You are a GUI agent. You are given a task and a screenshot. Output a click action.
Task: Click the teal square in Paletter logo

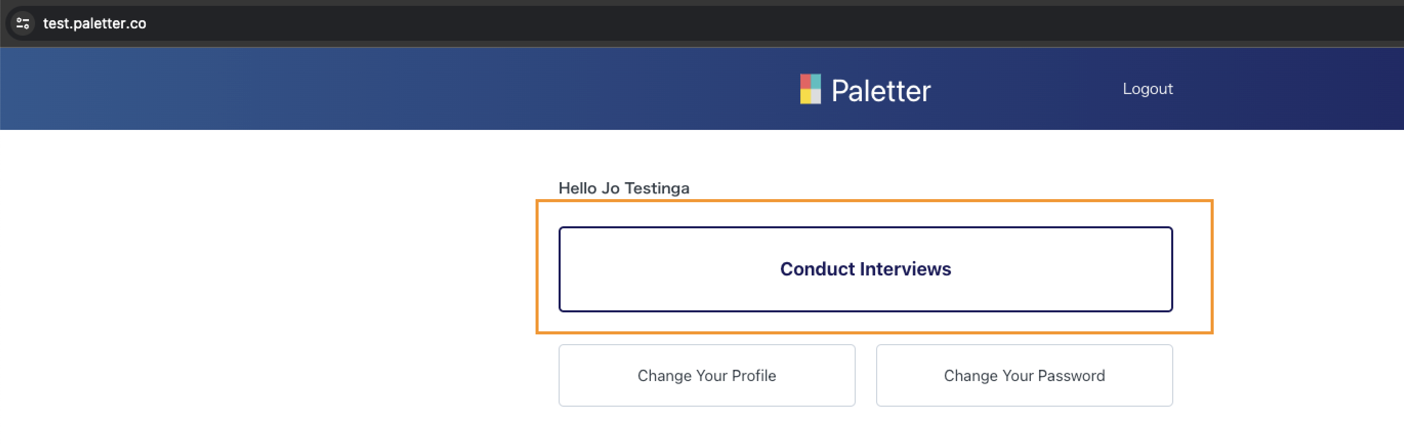[x=816, y=81]
